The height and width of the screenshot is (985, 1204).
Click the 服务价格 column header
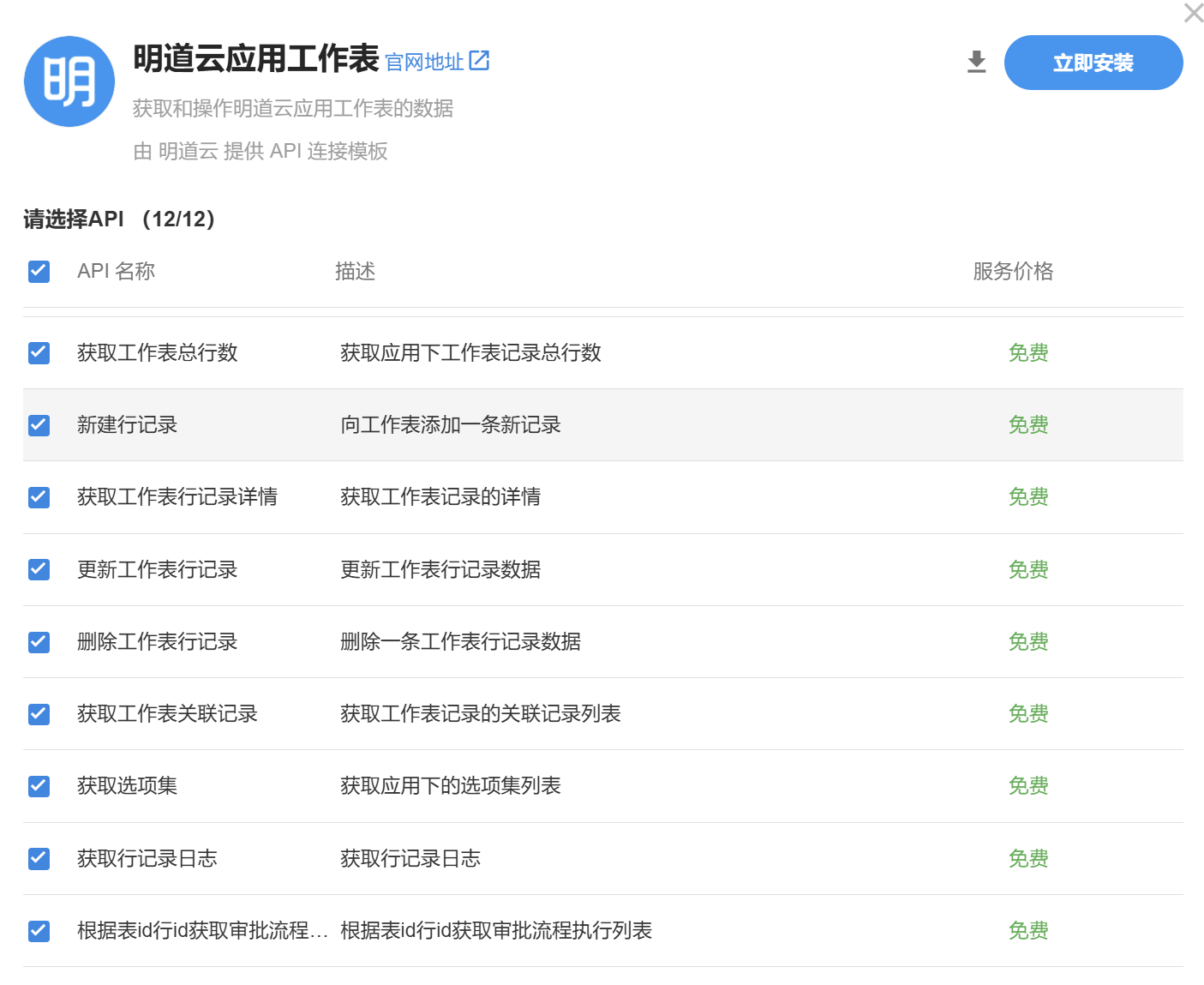coord(1013,271)
